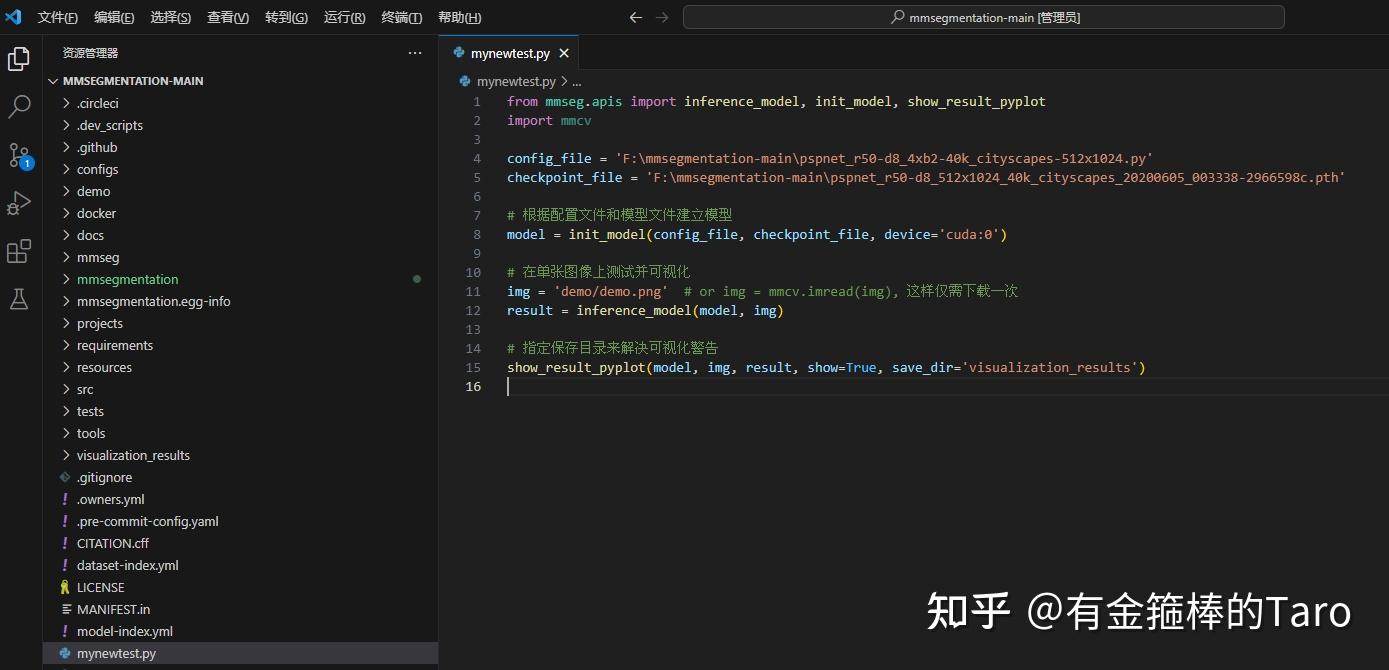Click the mmsegmentation-main search box at the top
1389x670 pixels.
click(x=984, y=16)
